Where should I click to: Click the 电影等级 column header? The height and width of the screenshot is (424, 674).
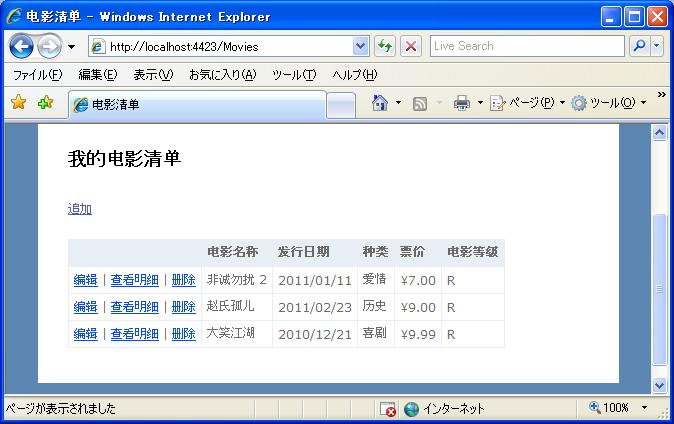pos(472,252)
